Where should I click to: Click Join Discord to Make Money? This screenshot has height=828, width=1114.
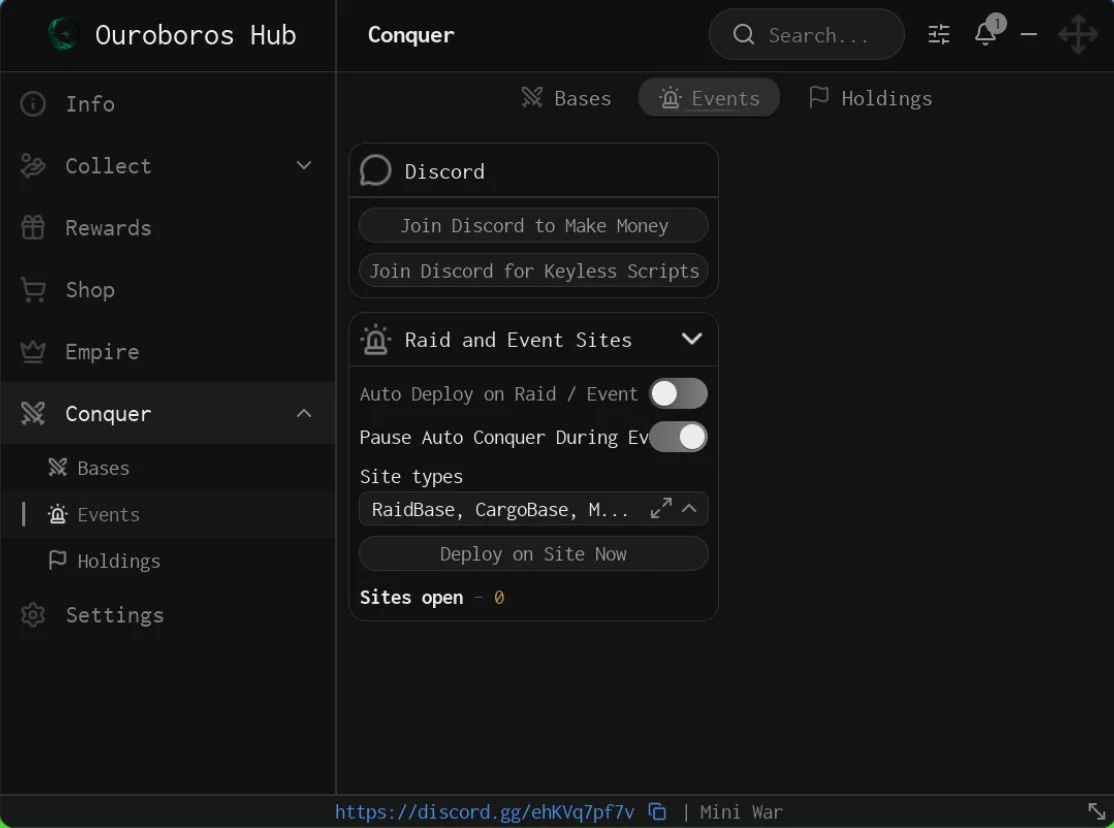pyautogui.click(x=534, y=225)
